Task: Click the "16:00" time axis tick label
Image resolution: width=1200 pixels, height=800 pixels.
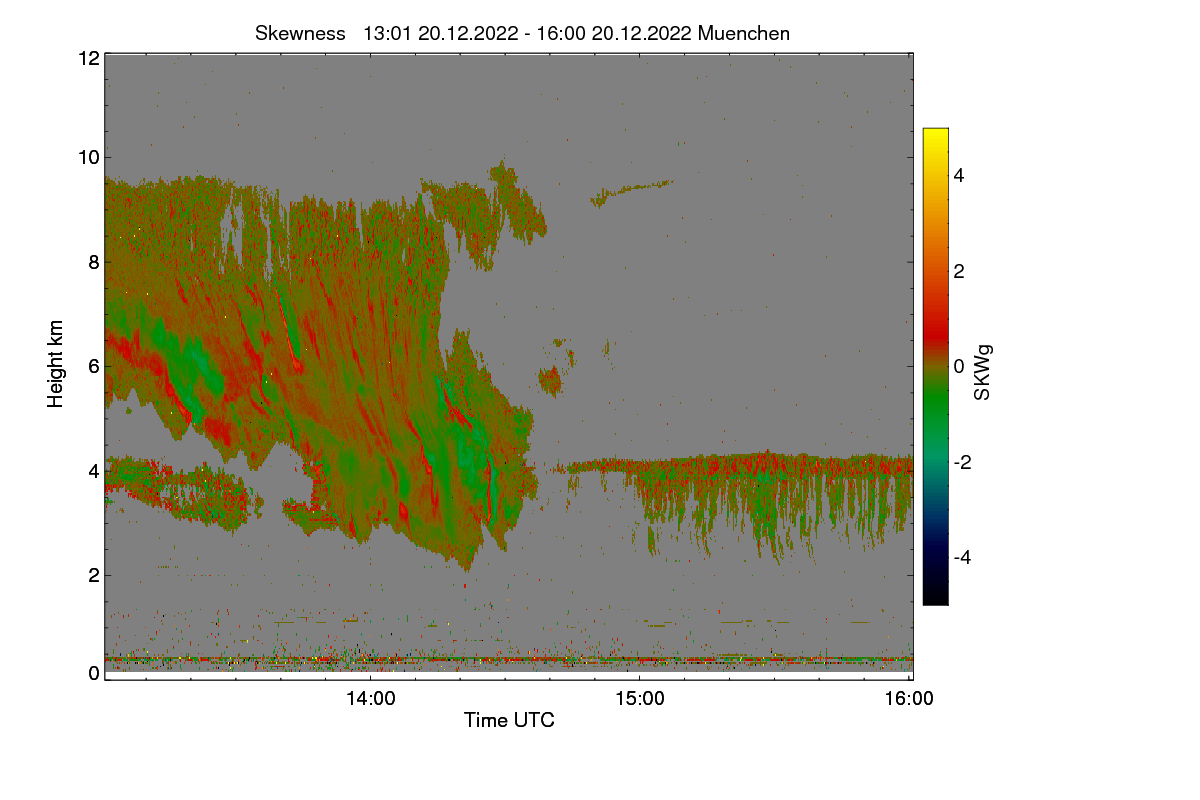Action: (x=910, y=699)
